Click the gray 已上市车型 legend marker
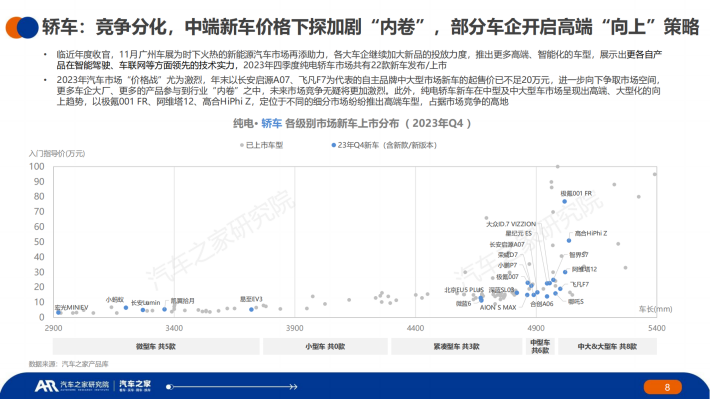The width and height of the screenshot is (710, 399). (x=242, y=145)
